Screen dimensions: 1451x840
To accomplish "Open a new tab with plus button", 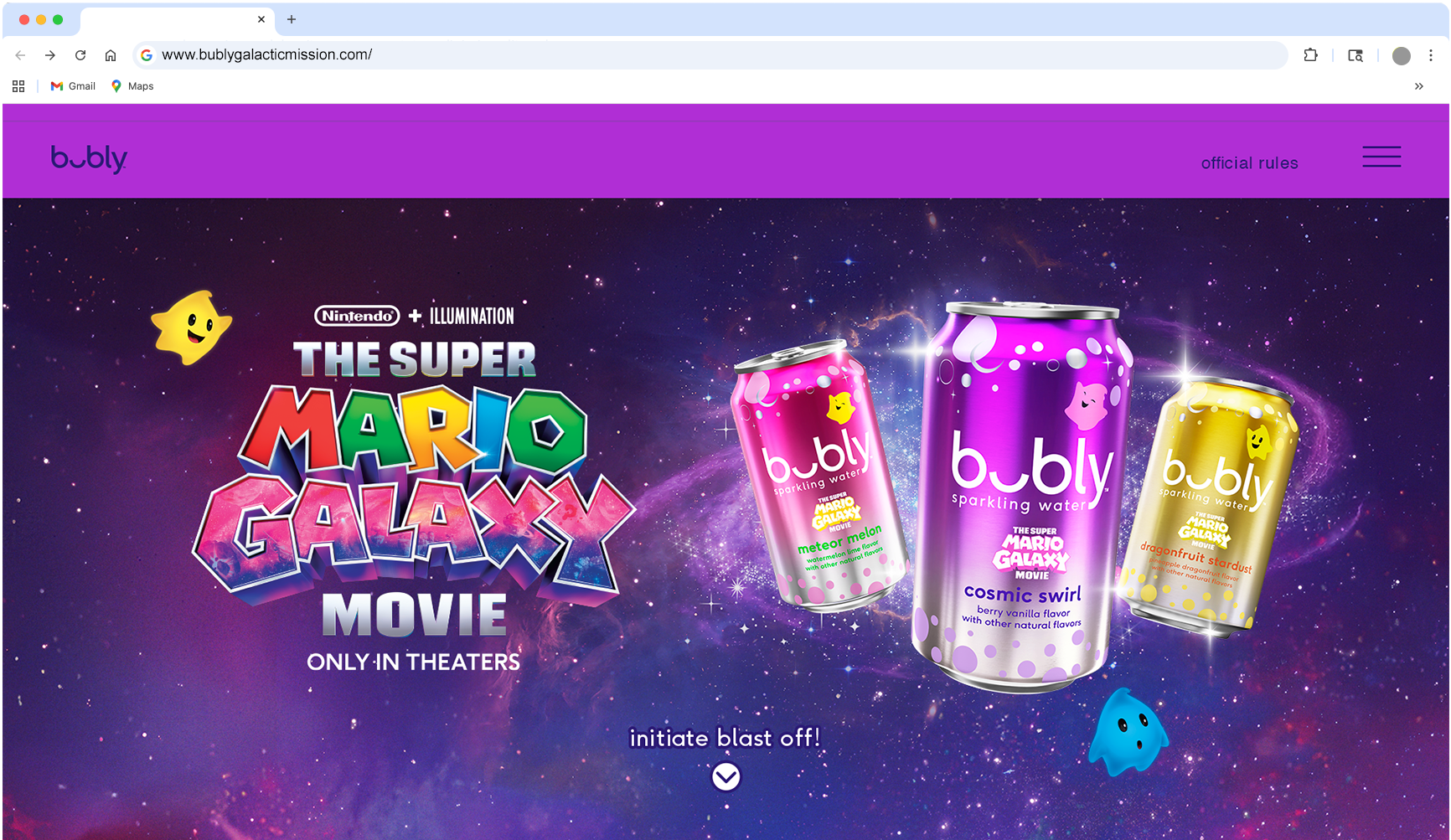I will 292,19.
